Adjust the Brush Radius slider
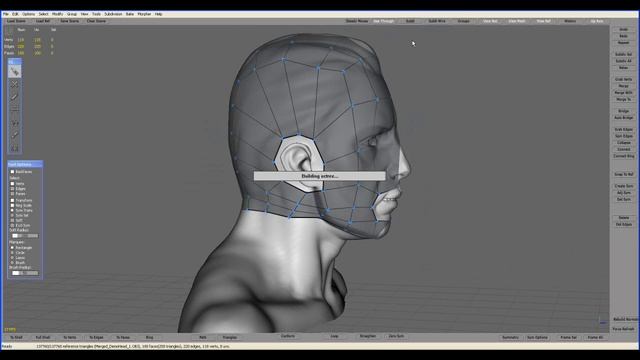 [24, 273]
